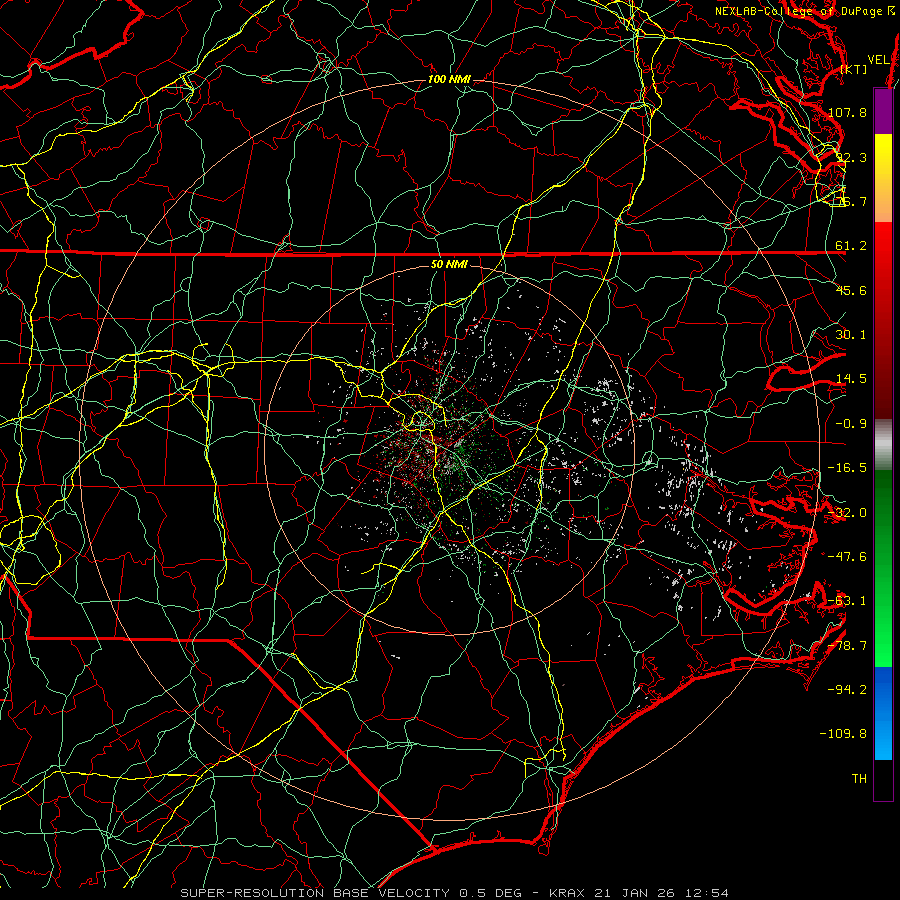Select the 14.5 legend value

point(851,379)
